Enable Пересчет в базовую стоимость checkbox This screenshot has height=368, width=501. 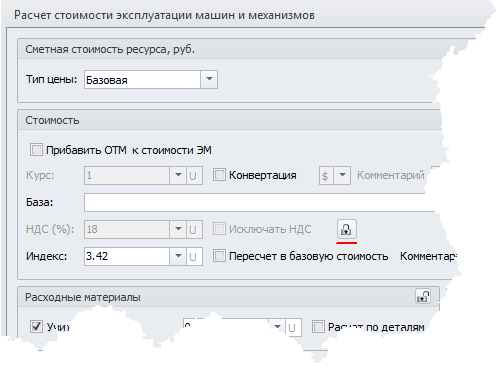tap(219, 256)
